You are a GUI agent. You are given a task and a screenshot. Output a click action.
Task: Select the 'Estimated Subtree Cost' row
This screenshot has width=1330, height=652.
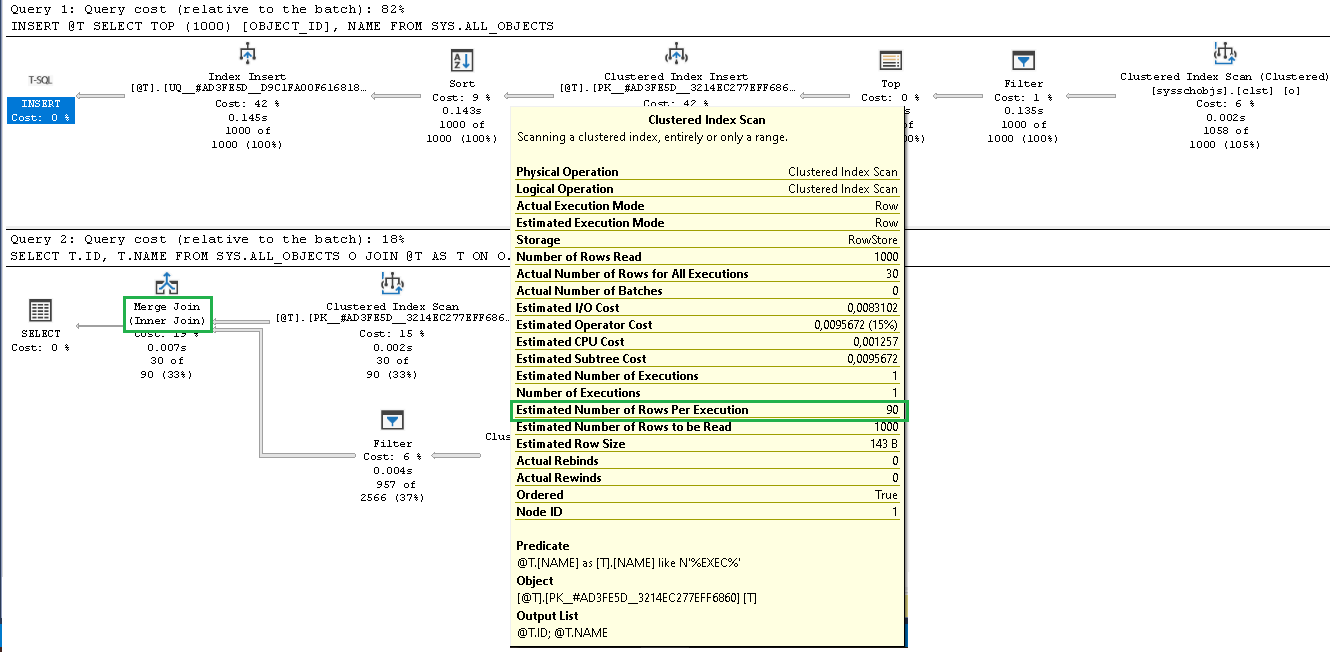point(707,359)
